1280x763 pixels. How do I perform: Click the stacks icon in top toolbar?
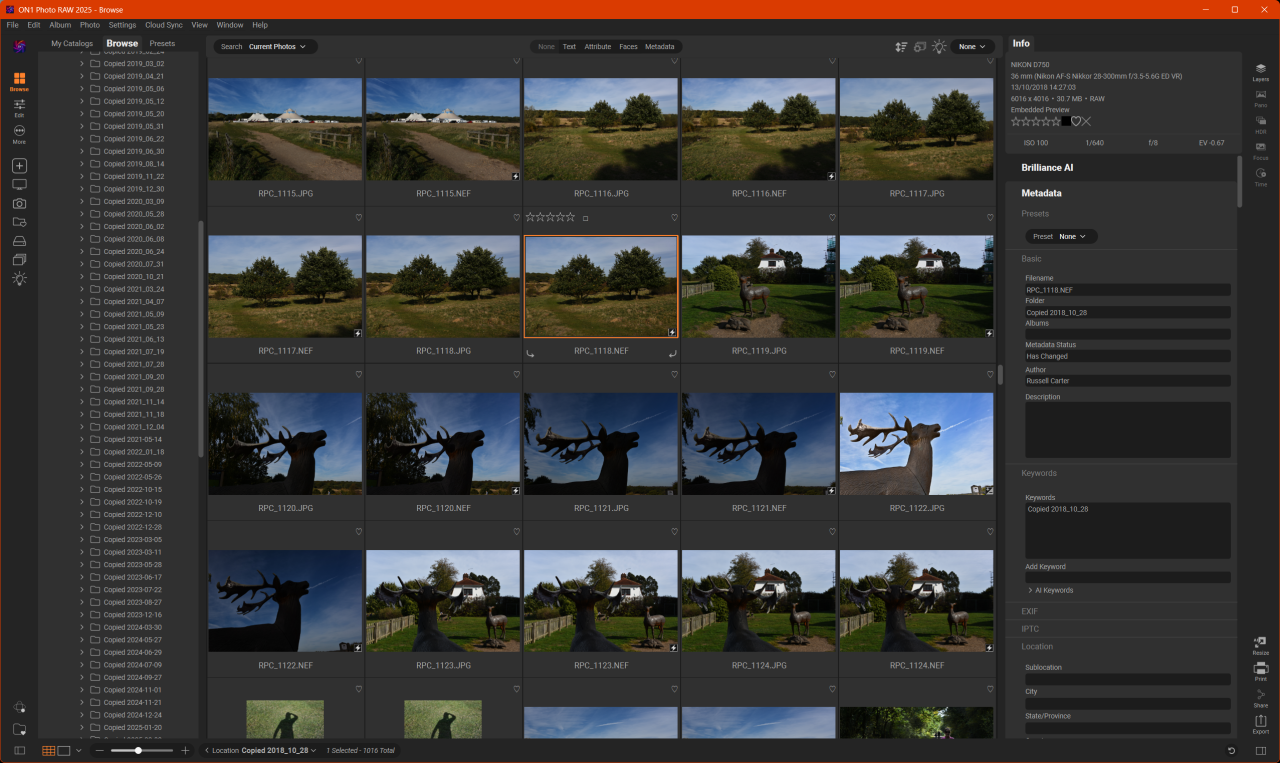pyautogui.click(x=920, y=46)
